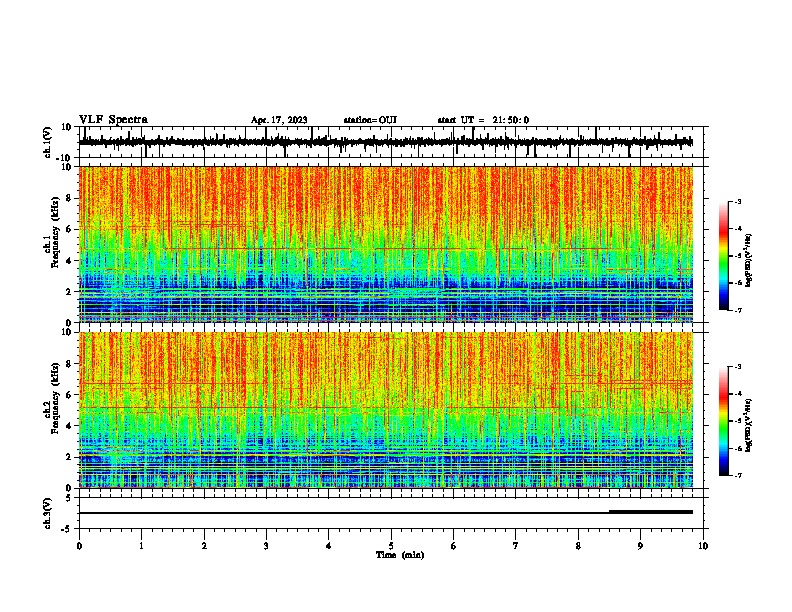Click the '-3' label on ch.1 color scale
The height and width of the screenshot is (612, 792).
coord(737,201)
